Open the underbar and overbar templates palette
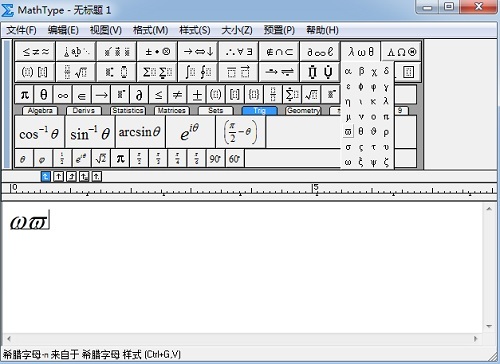 239,72
